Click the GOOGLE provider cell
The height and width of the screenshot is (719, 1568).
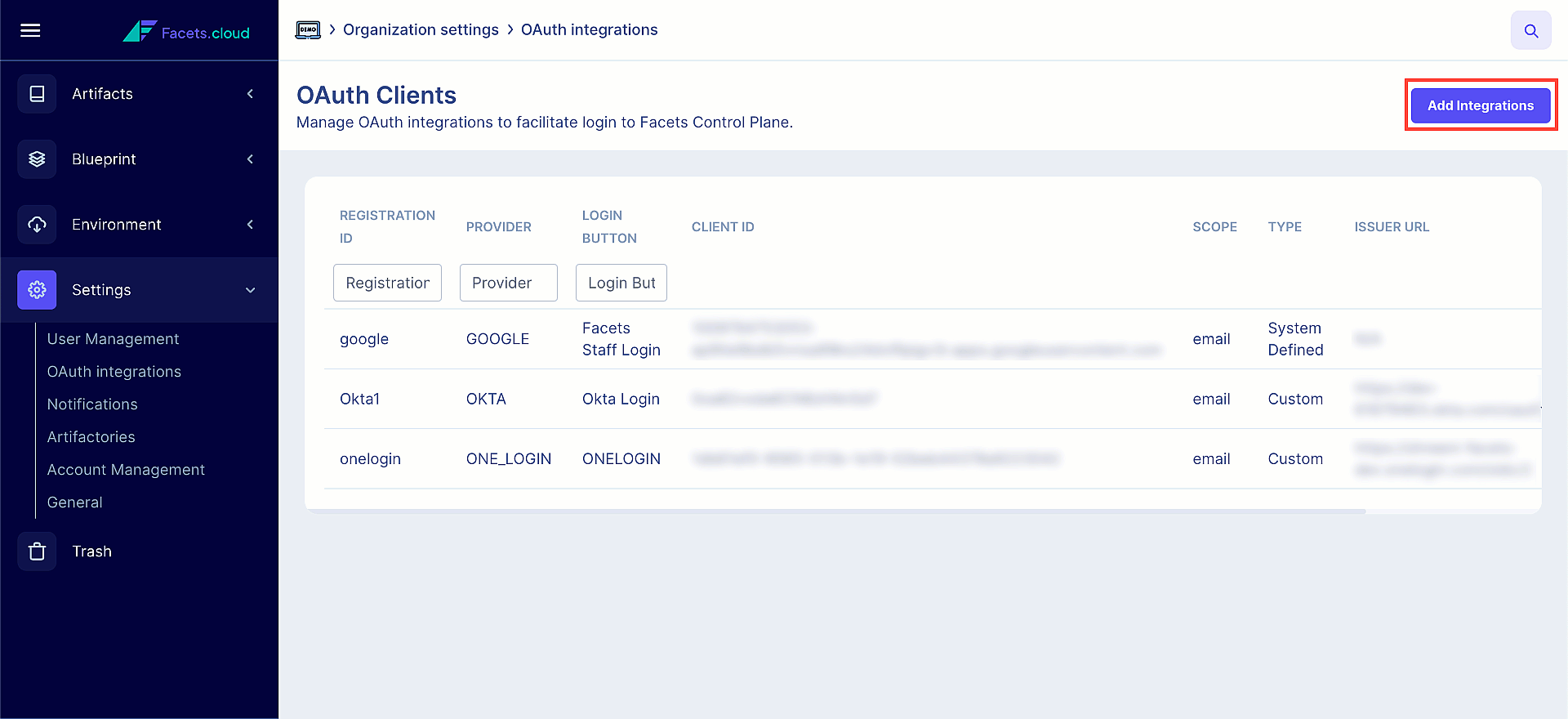point(497,339)
